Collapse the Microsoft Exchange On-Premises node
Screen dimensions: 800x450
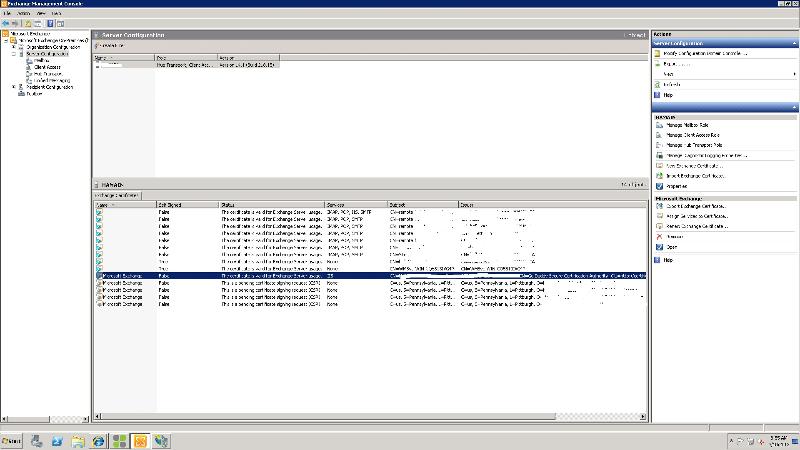[x=6, y=40]
